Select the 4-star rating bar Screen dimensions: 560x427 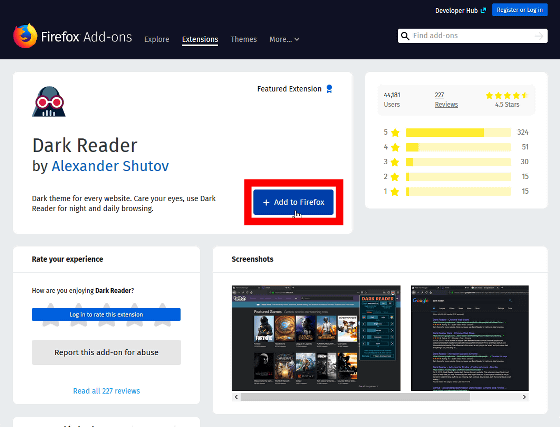[458, 147]
